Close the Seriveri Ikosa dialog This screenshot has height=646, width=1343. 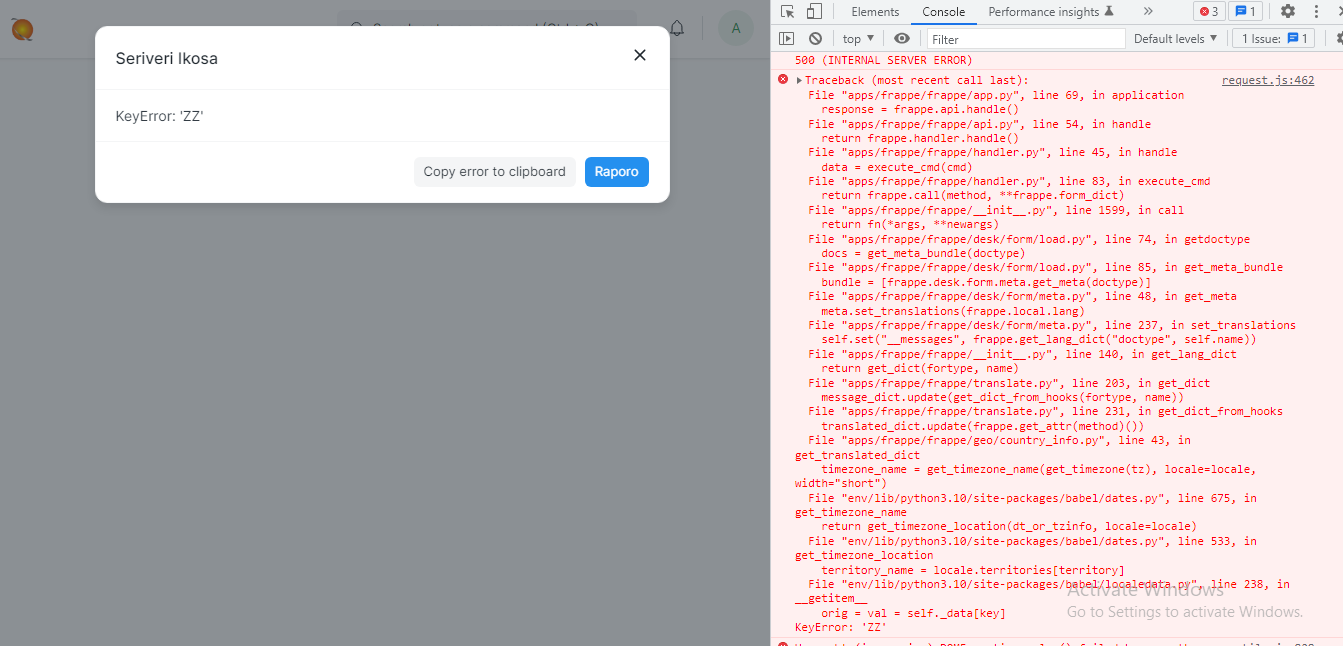click(640, 55)
